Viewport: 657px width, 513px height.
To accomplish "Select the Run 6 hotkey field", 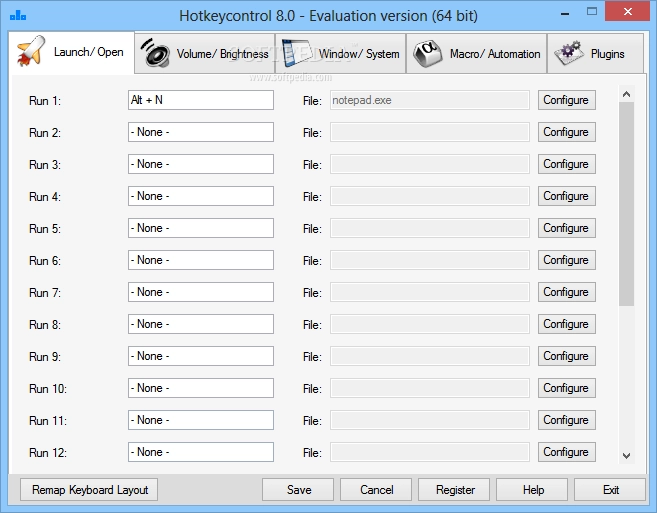I will coord(201,260).
